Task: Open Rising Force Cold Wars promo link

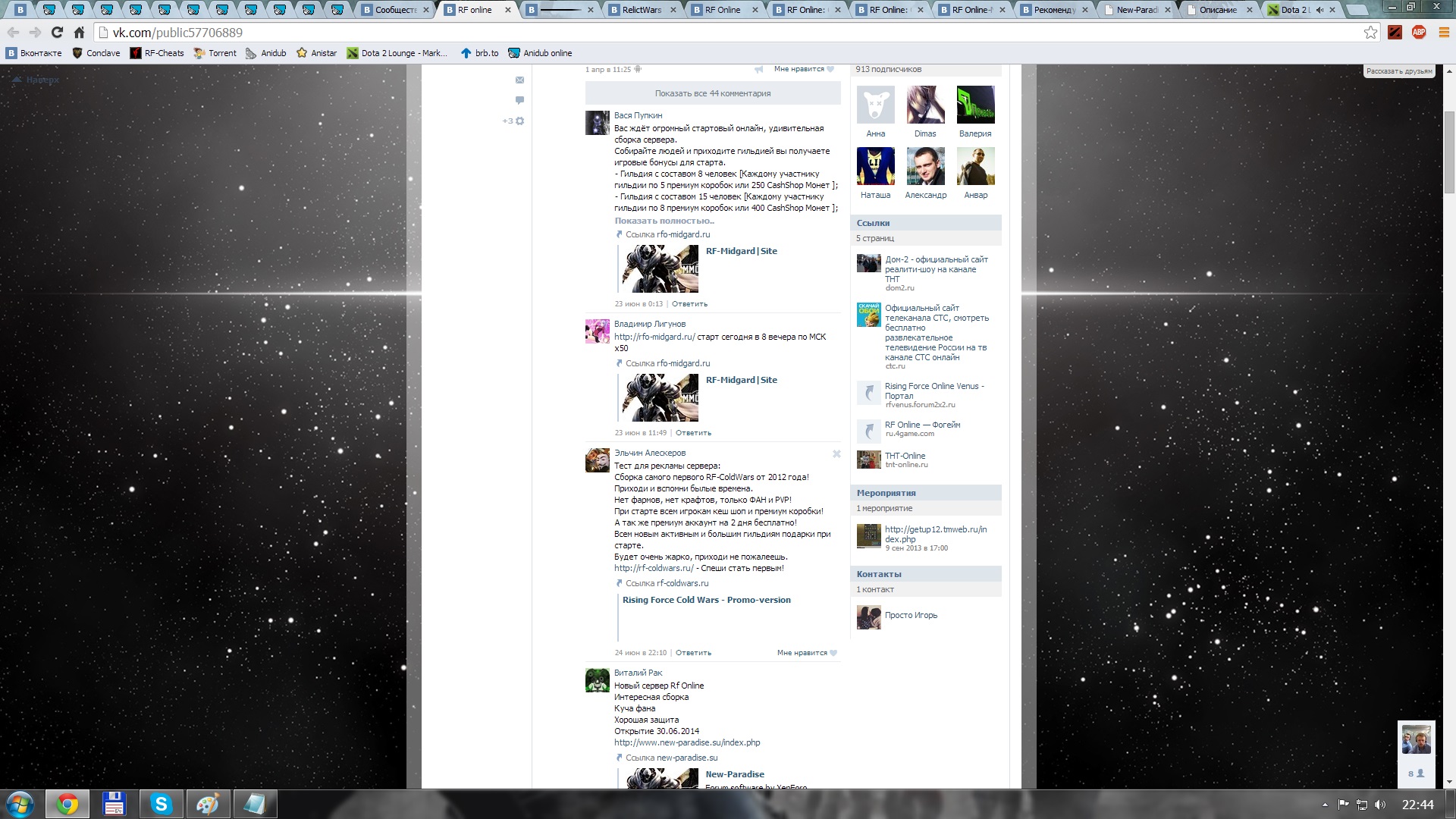Action: 706,600
